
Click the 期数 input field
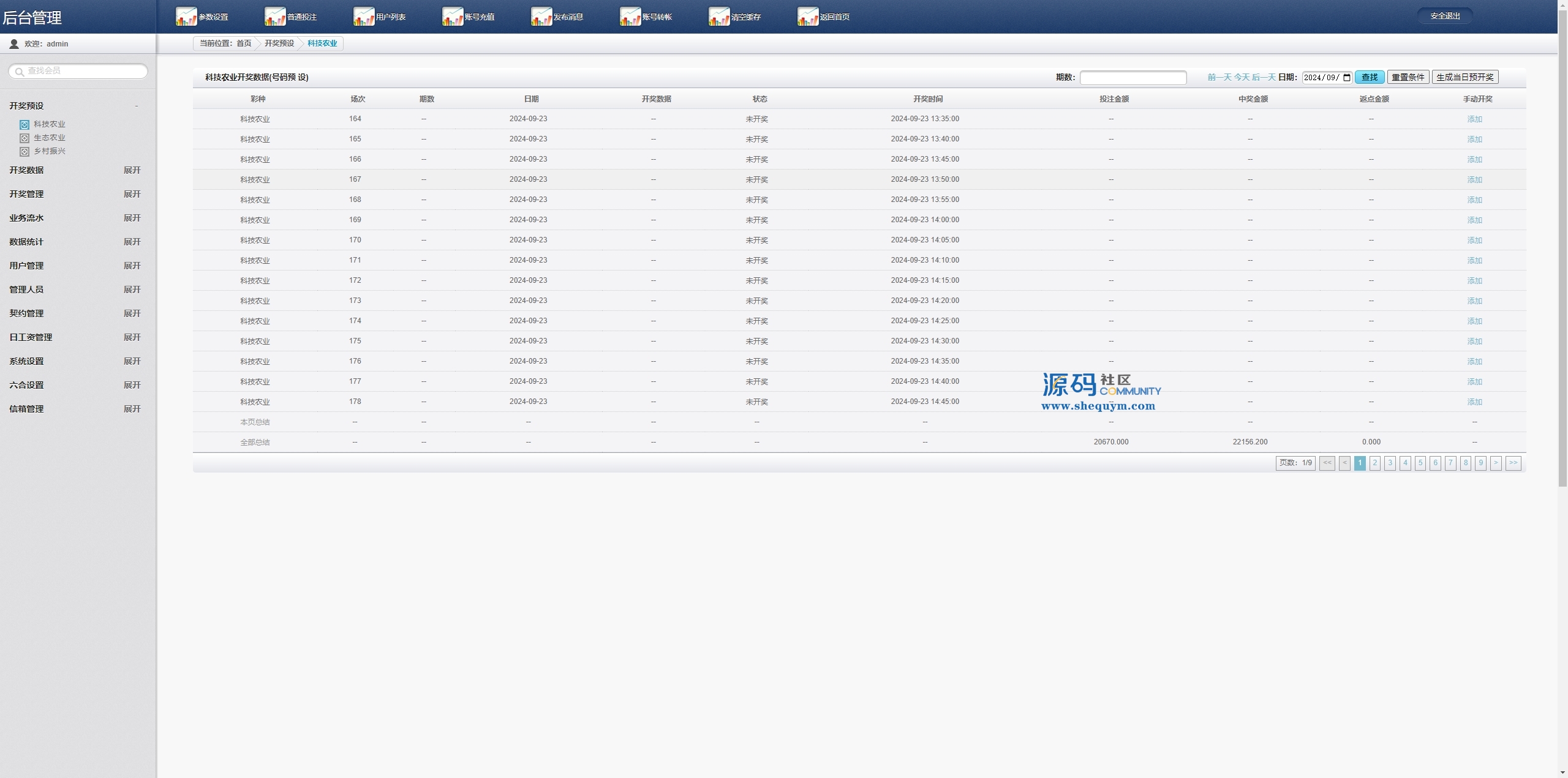(1133, 78)
